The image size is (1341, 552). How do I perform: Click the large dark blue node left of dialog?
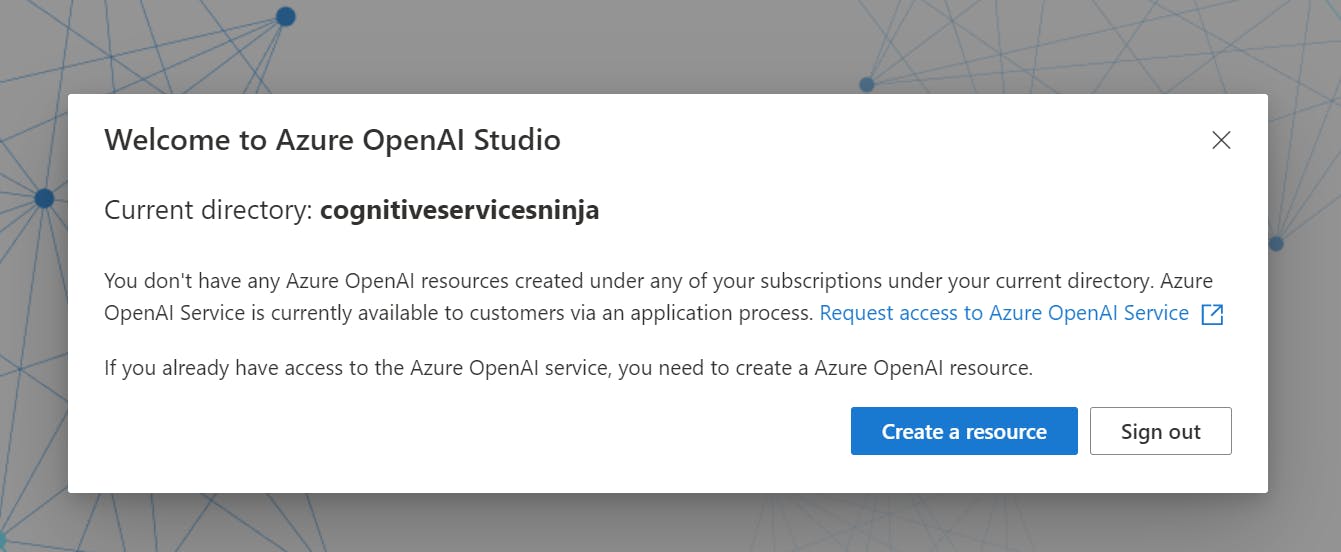click(44, 198)
